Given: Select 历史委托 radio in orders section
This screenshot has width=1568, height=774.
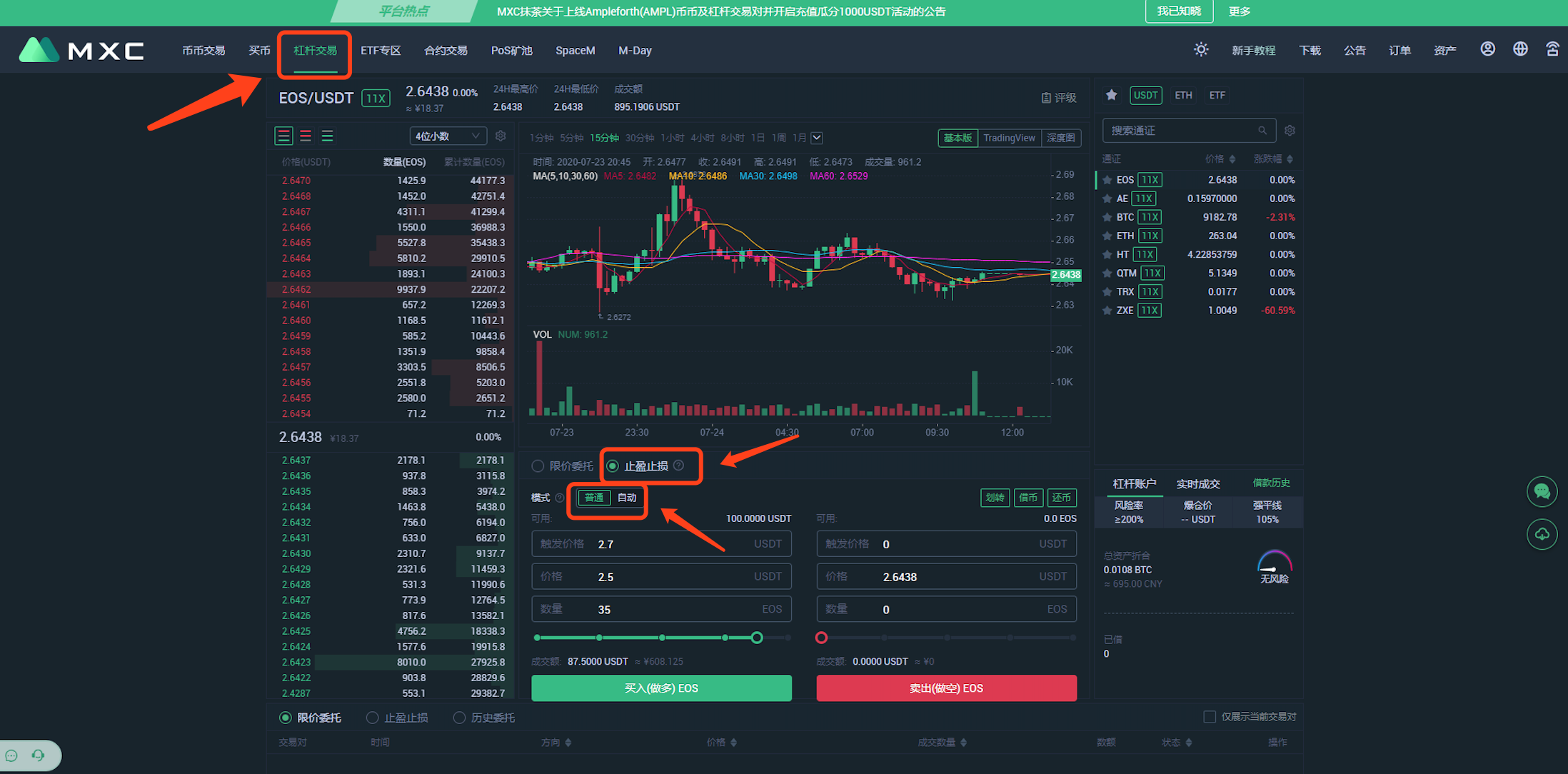Looking at the screenshot, I should pyautogui.click(x=459, y=718).
